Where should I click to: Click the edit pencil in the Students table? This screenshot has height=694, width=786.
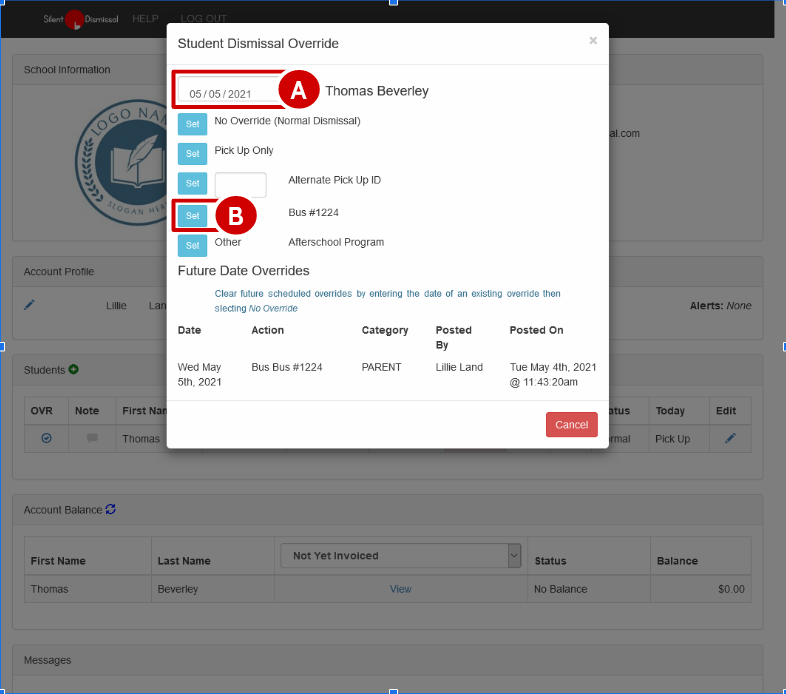(x=730, y=438)
